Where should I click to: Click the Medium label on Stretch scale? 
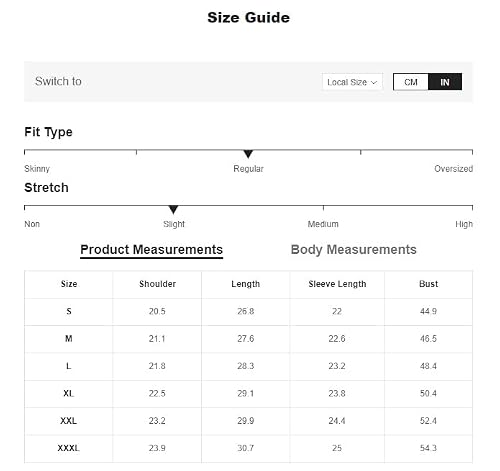[x=323, y=224]
